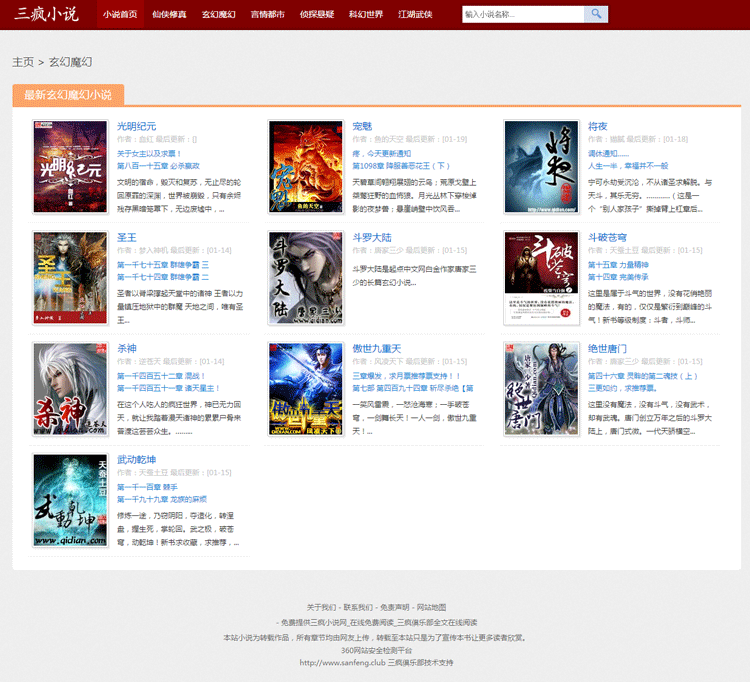Open the 言情都市 nav item
Screen dimensions: 750x682
tap(267, 14)
